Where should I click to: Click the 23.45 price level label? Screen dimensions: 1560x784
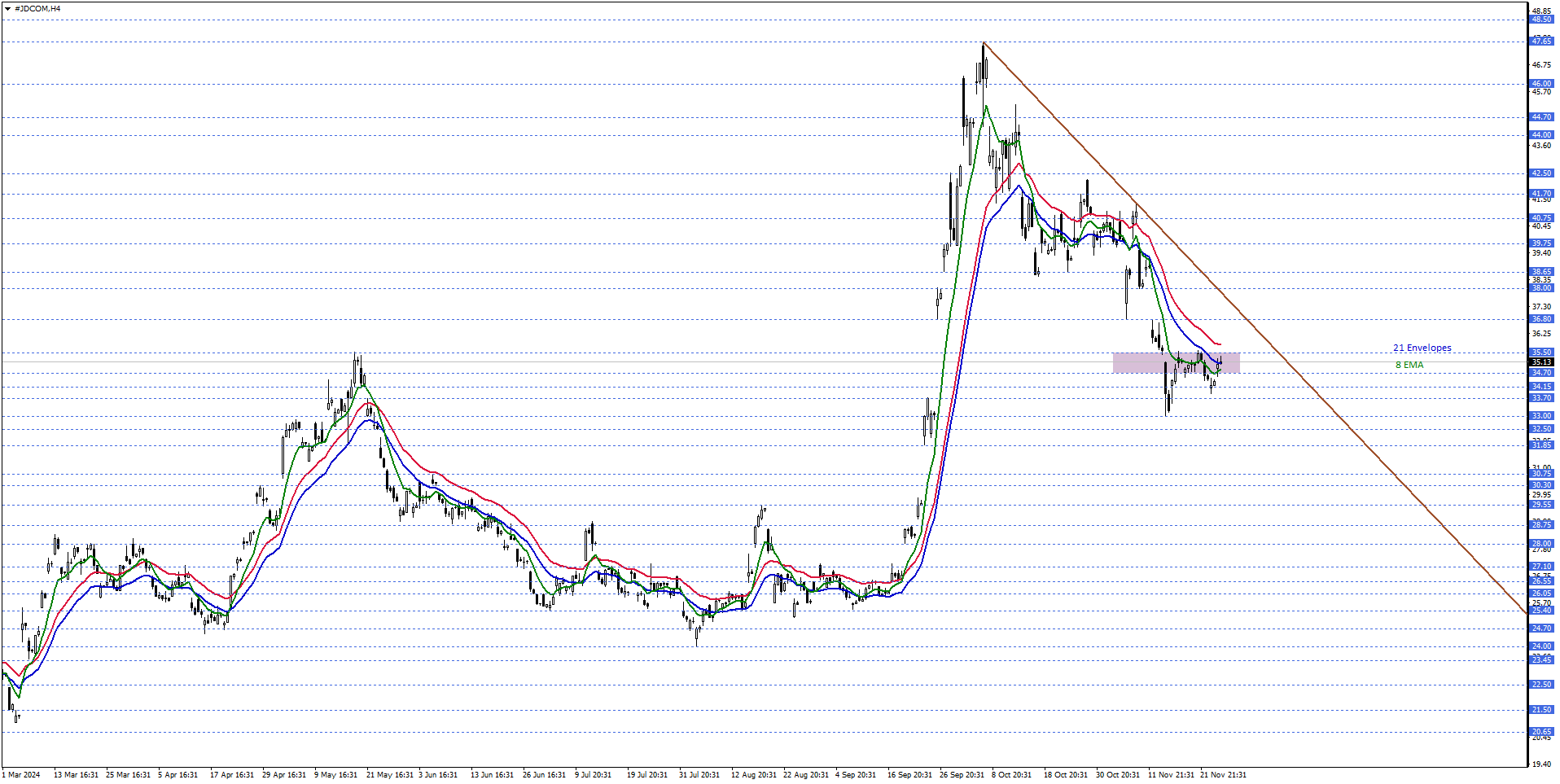pyautogui.click(x=1541, y=660)
